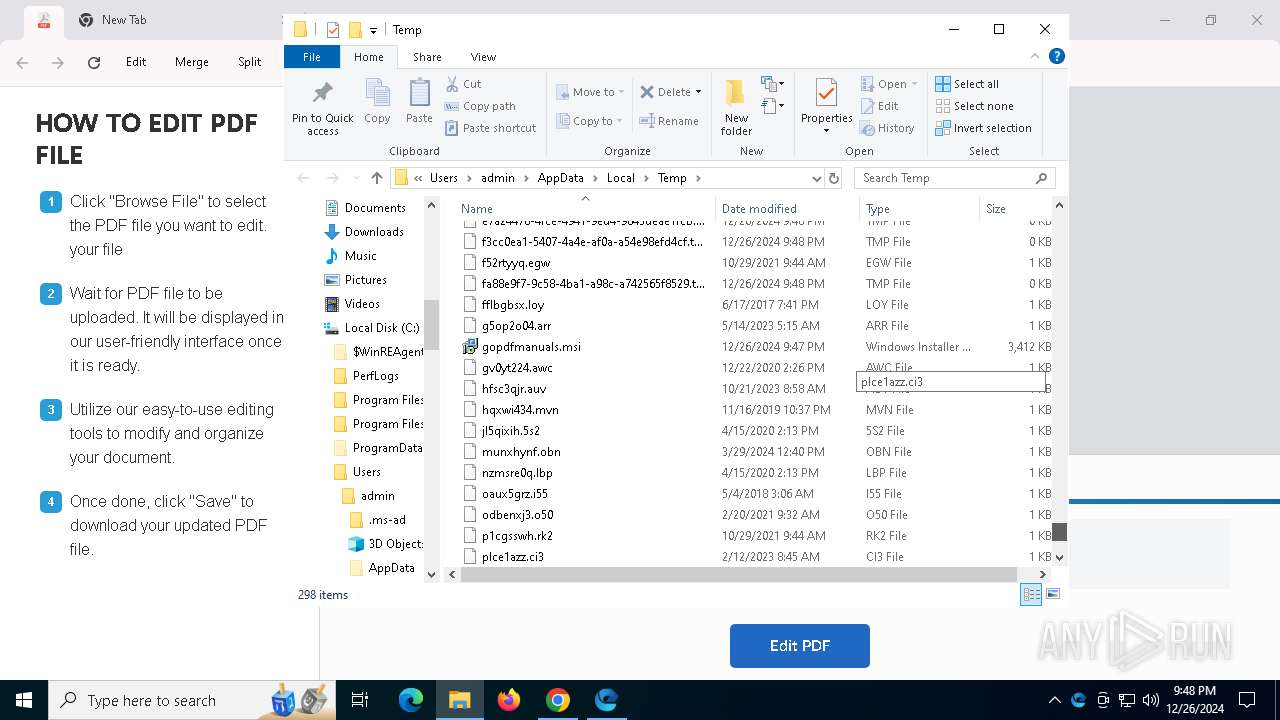This screenshot has height=720, width=1280.
Task: Click Split in PDF editor toolbar
Action: click(x=250, y=62)
